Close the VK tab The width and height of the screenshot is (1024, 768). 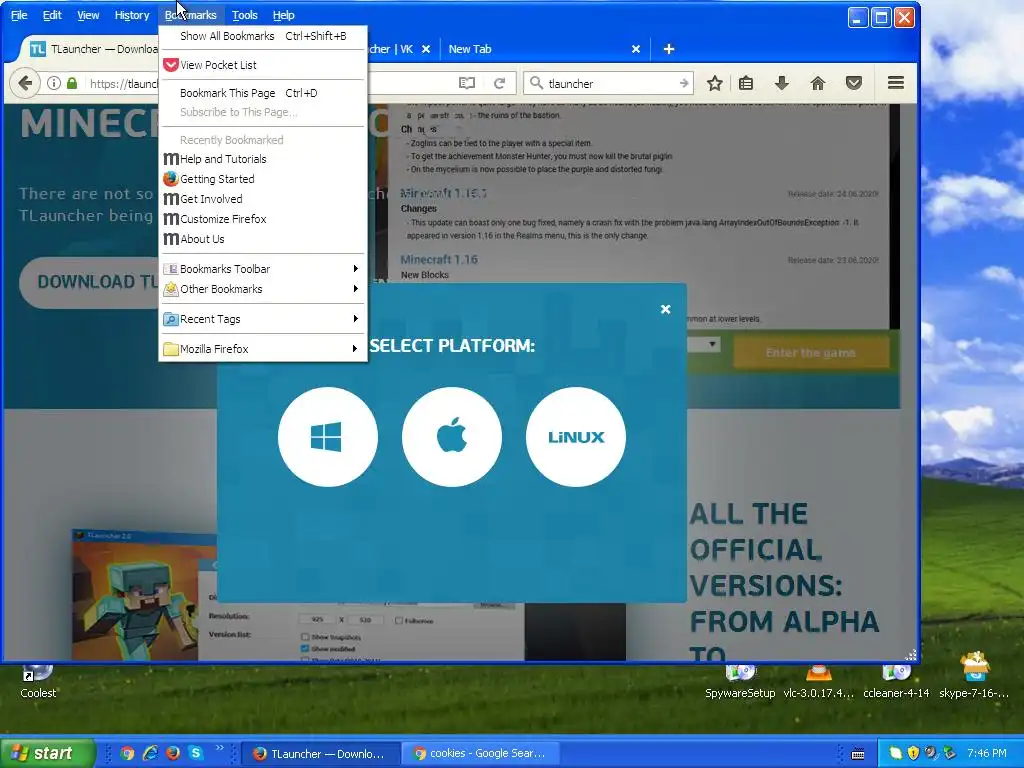426,49
